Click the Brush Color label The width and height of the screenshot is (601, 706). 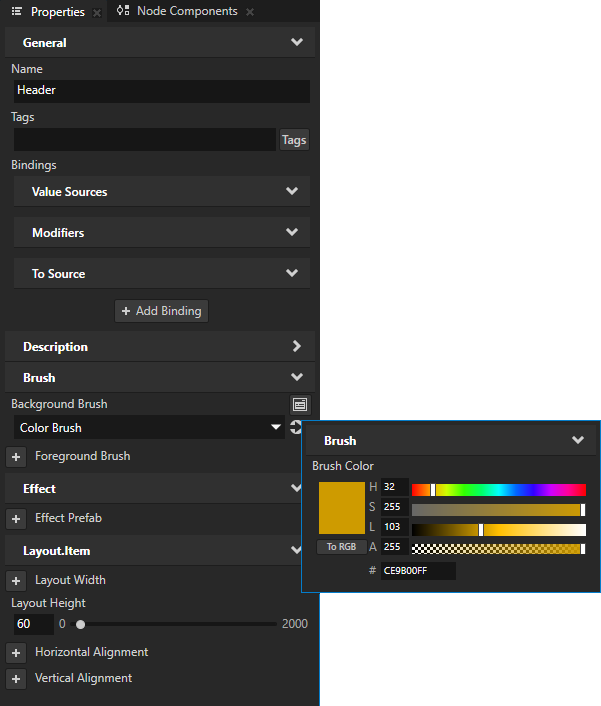(343, 466)
